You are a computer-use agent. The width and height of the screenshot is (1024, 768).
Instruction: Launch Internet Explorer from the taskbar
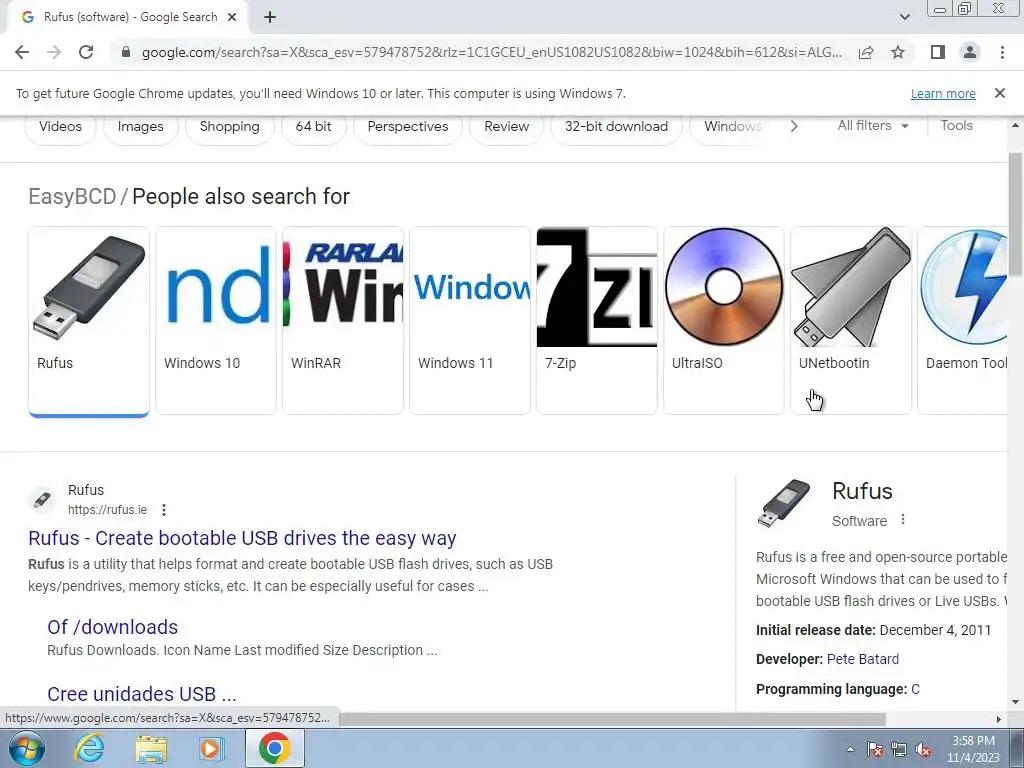[x=89, y=748]
